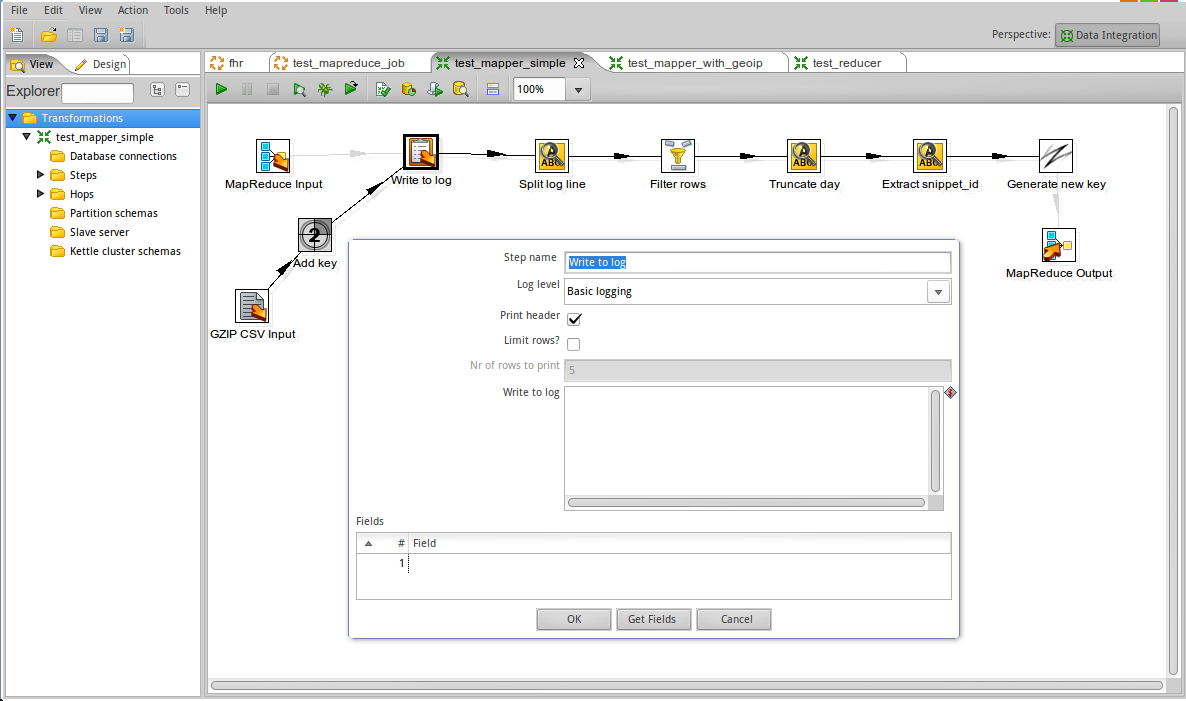Expand the Hops tree folder

40,194
